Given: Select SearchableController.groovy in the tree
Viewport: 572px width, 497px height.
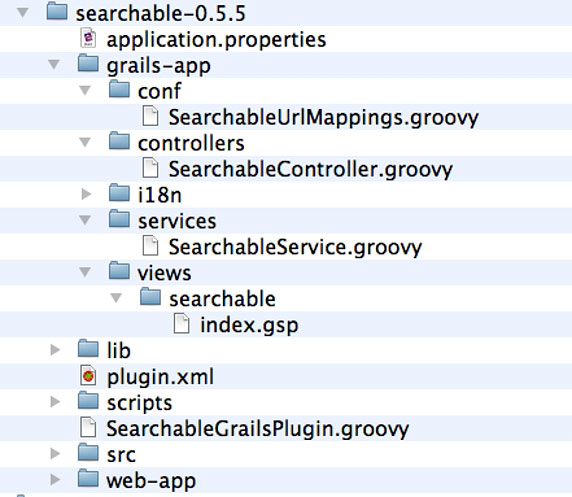Looking at the screenshot, I should (310, 169).
